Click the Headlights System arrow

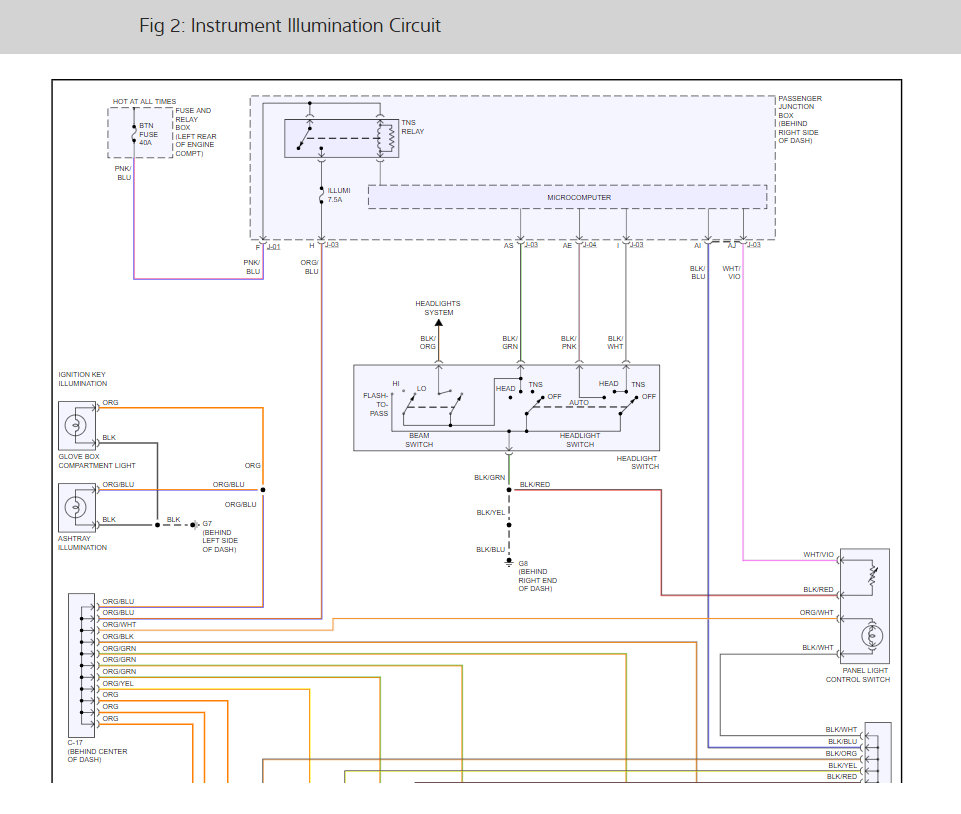(x=438, y=325)
